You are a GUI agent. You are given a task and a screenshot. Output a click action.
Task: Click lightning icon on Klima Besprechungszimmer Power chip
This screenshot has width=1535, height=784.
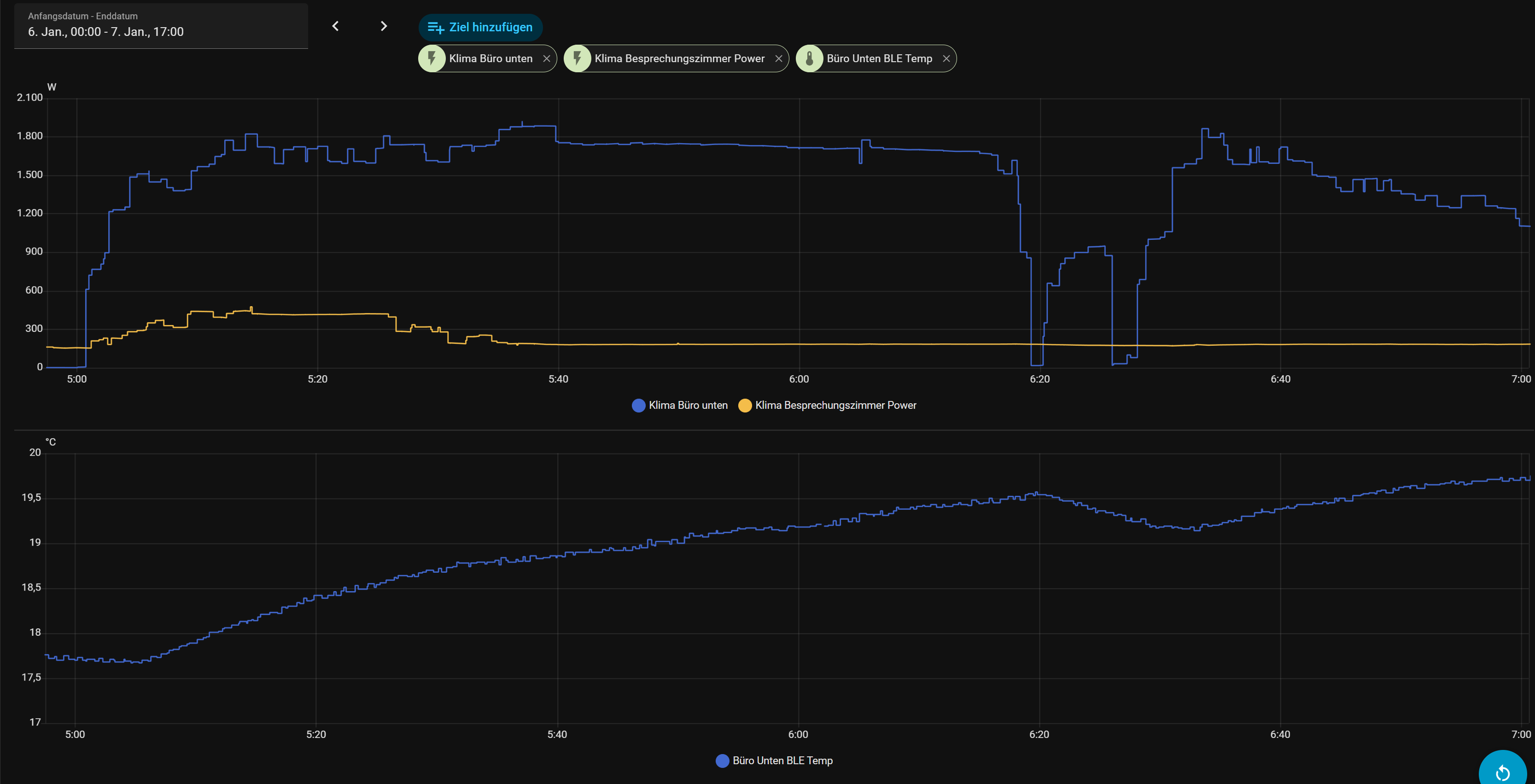pos(578,58)
